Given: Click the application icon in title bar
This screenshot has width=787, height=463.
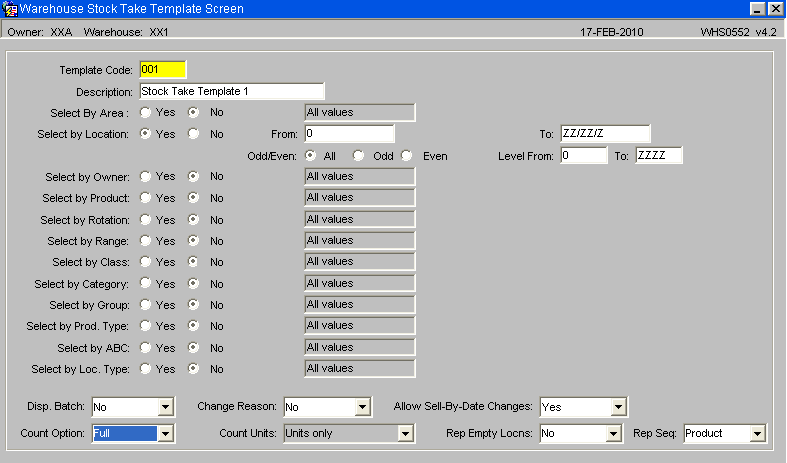Looking at the screenshot, I should point(10,9).
